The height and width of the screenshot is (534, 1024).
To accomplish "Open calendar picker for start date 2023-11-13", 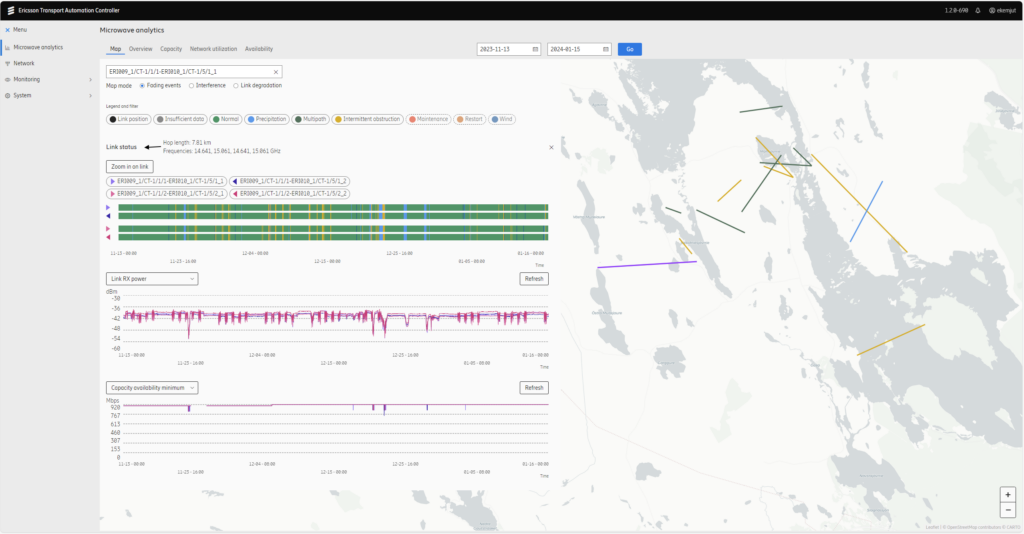I will (x=535, y=49).
